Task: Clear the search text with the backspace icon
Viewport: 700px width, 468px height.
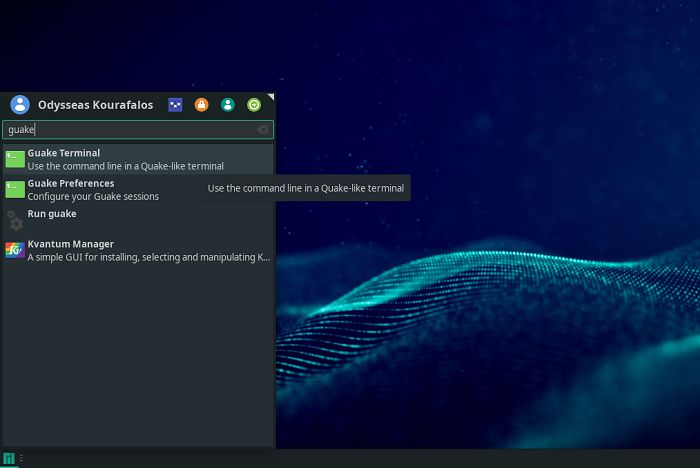Action: pyautogui.click(x=262, y=130)
